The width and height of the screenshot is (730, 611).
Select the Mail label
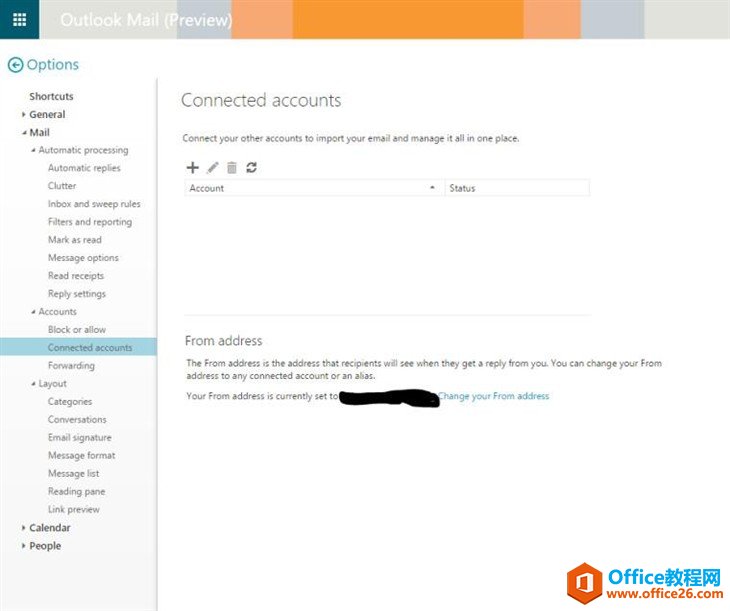coord(40,133)
